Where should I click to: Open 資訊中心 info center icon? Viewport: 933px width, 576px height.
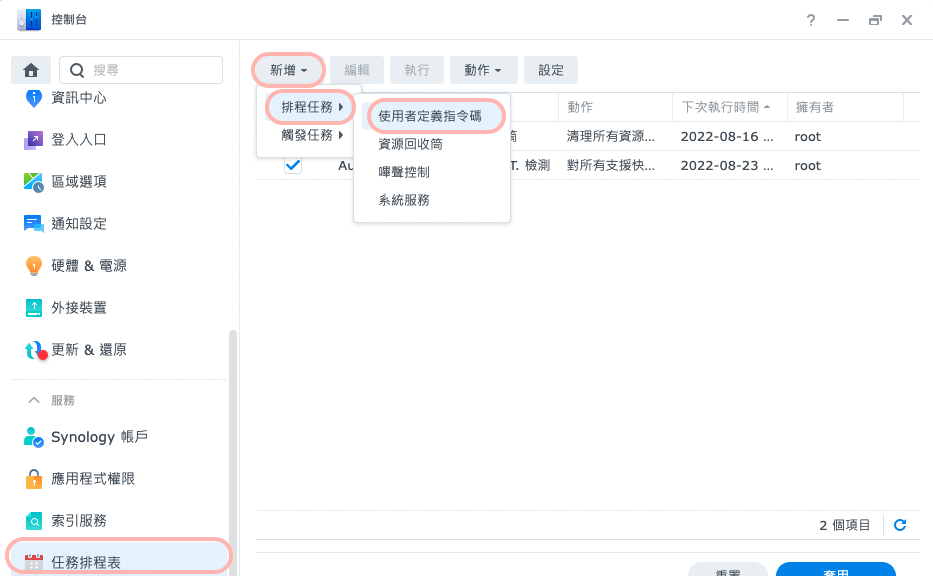coord(34,98)
